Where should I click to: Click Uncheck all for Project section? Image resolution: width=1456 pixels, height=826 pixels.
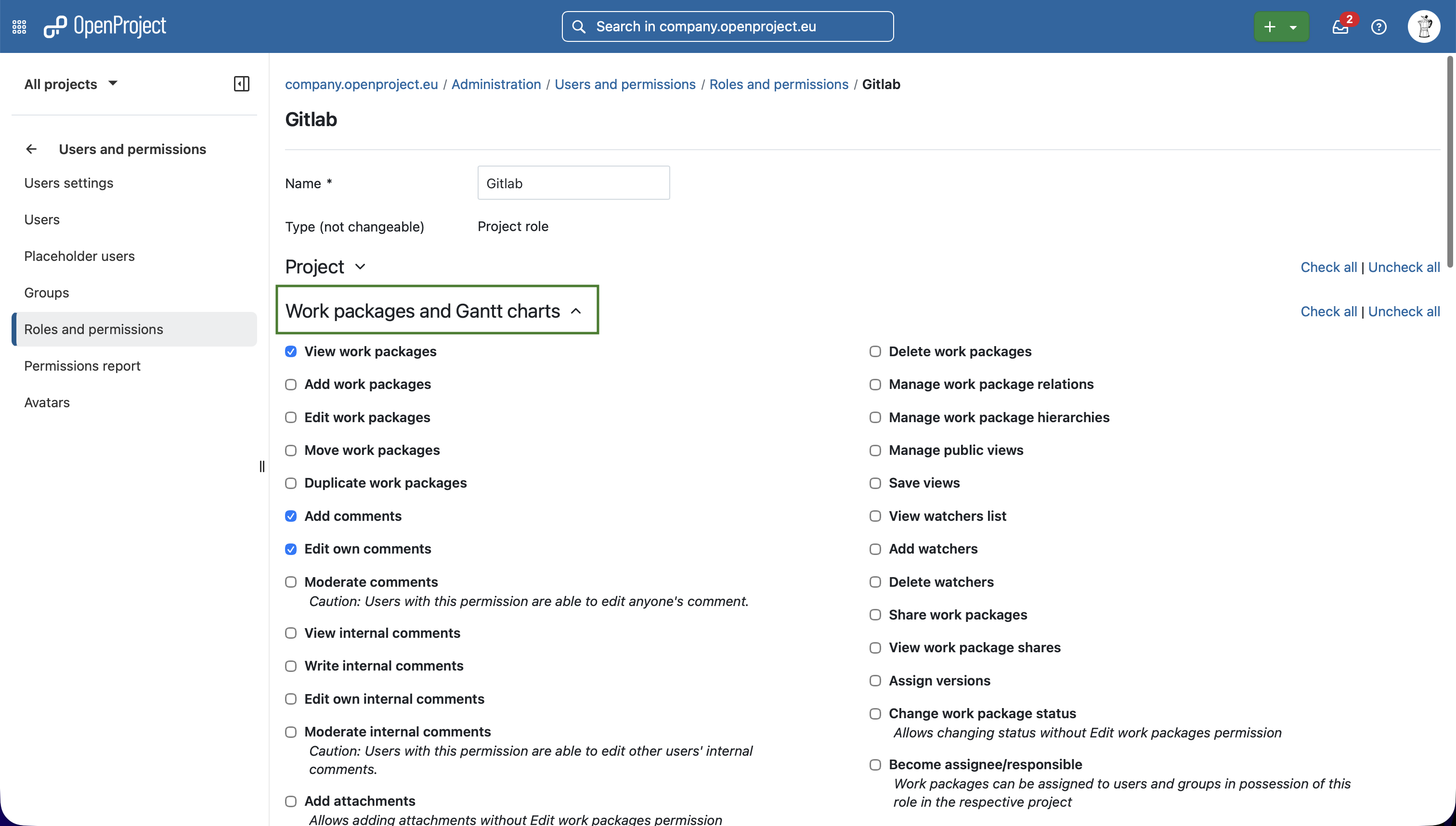coord(1404,267)
